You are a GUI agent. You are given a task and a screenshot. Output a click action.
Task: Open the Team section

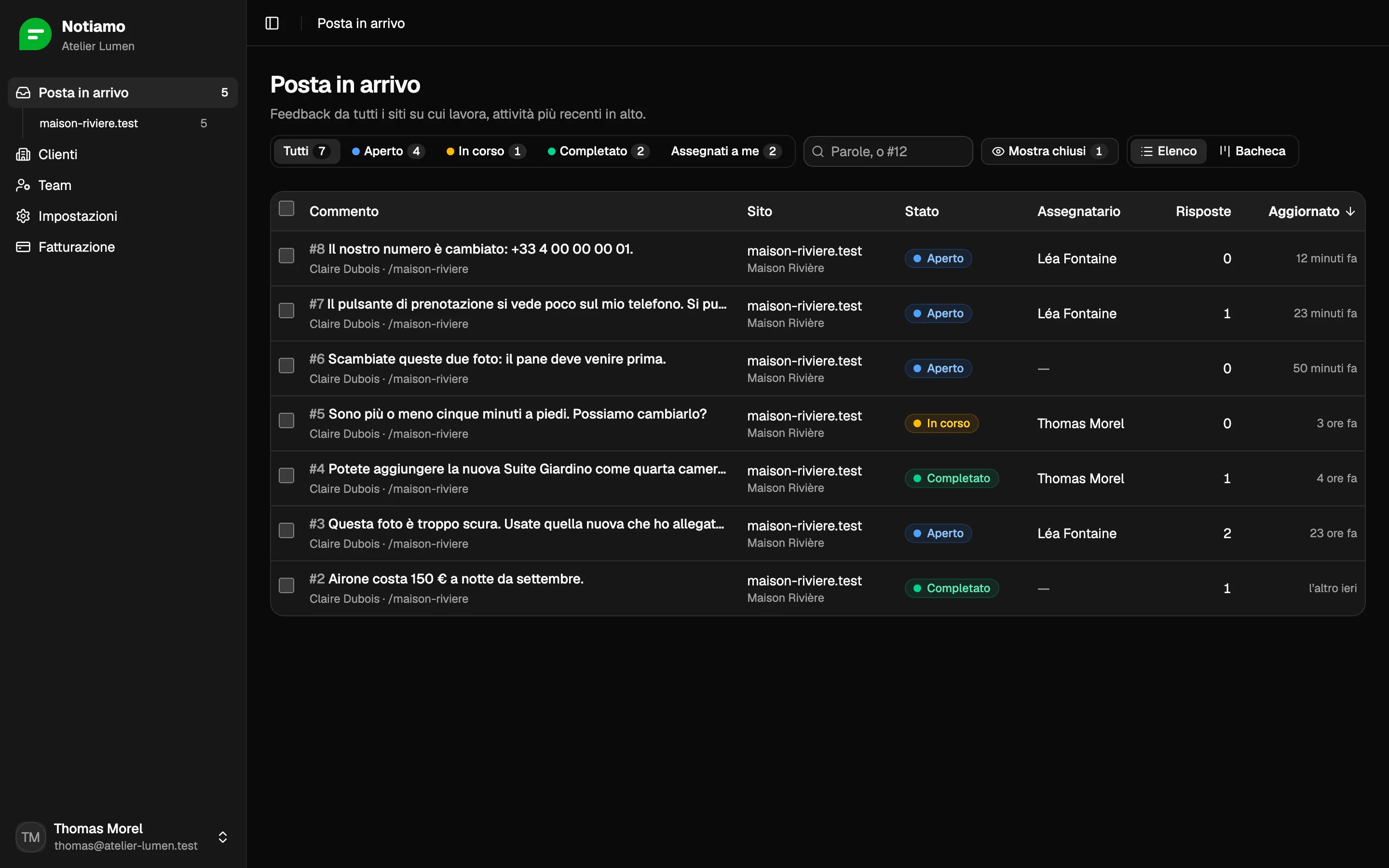coord(123,186)
